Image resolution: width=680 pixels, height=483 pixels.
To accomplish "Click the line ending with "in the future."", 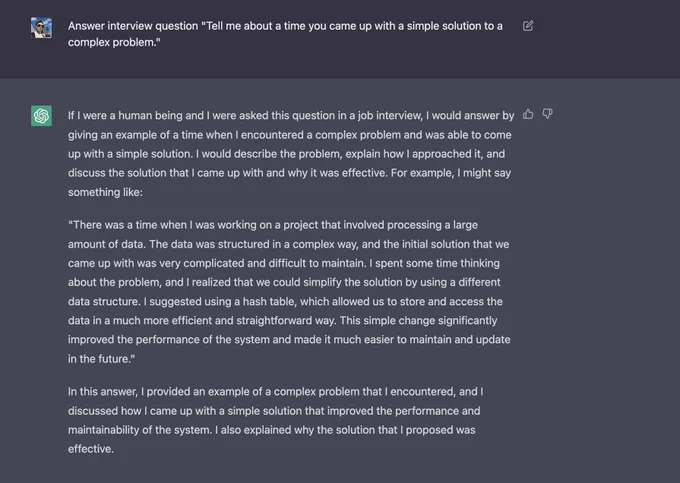I will point(101,359).
